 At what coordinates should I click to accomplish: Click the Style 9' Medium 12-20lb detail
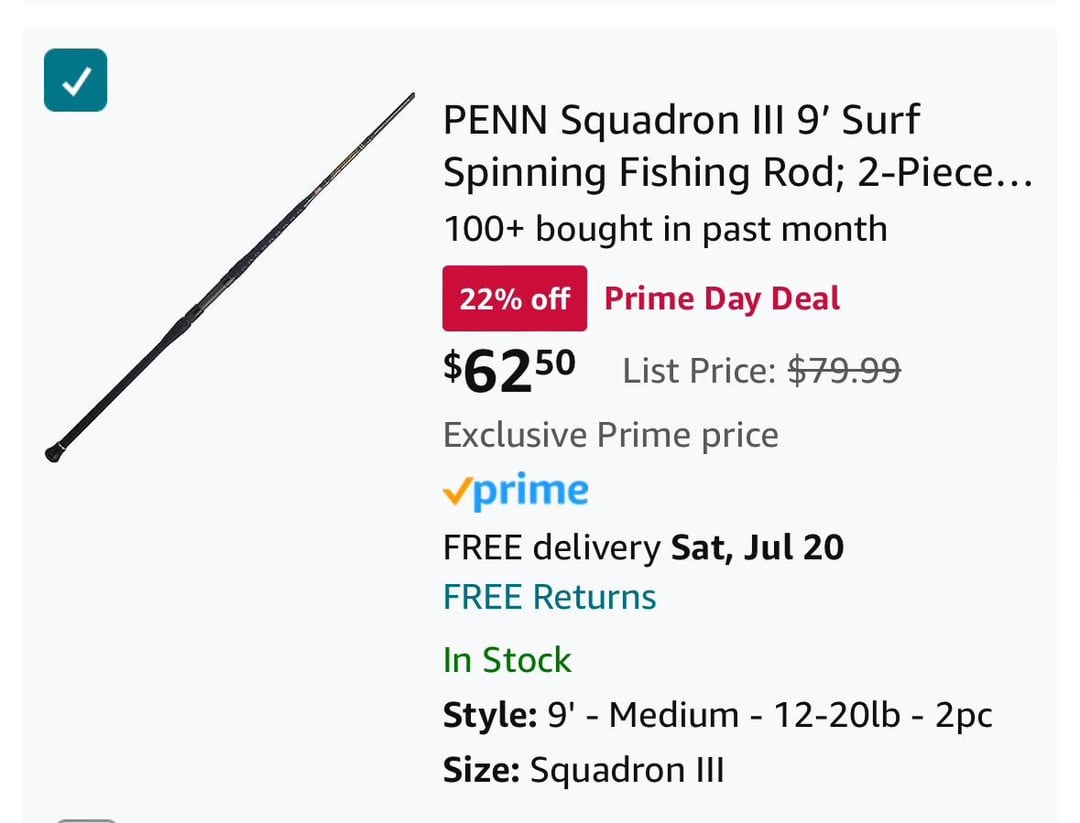click(717, 715)
